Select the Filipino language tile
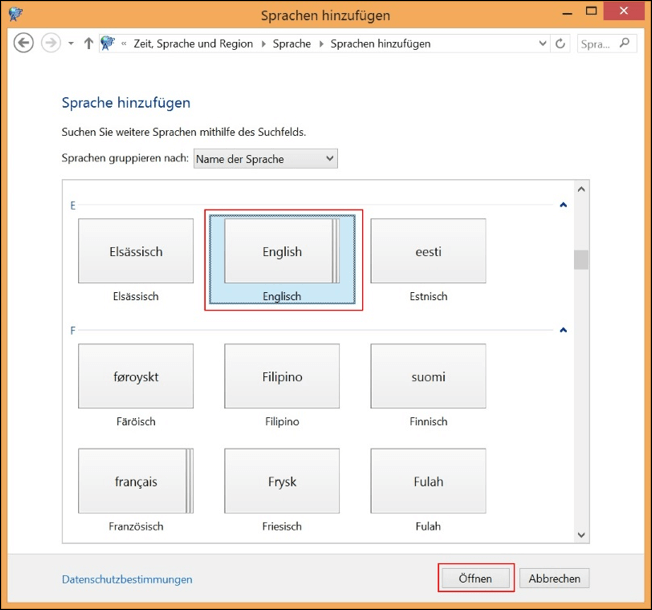This screenshot has width=652, height=610. click(282, 376)
